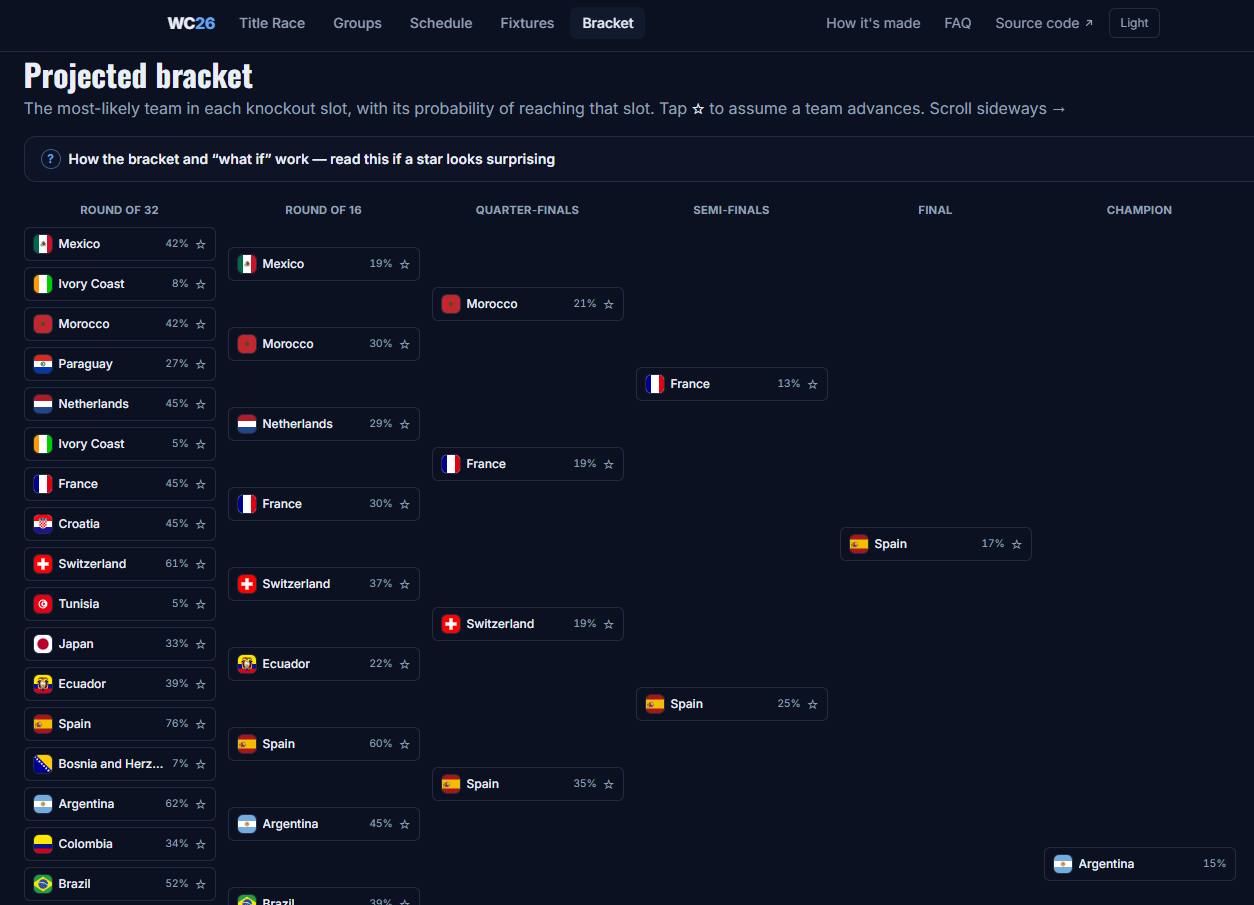The image size is (1254, 905).
Task: Star Ivory Coast 8% in Round of 32
Action: [201, 284]
